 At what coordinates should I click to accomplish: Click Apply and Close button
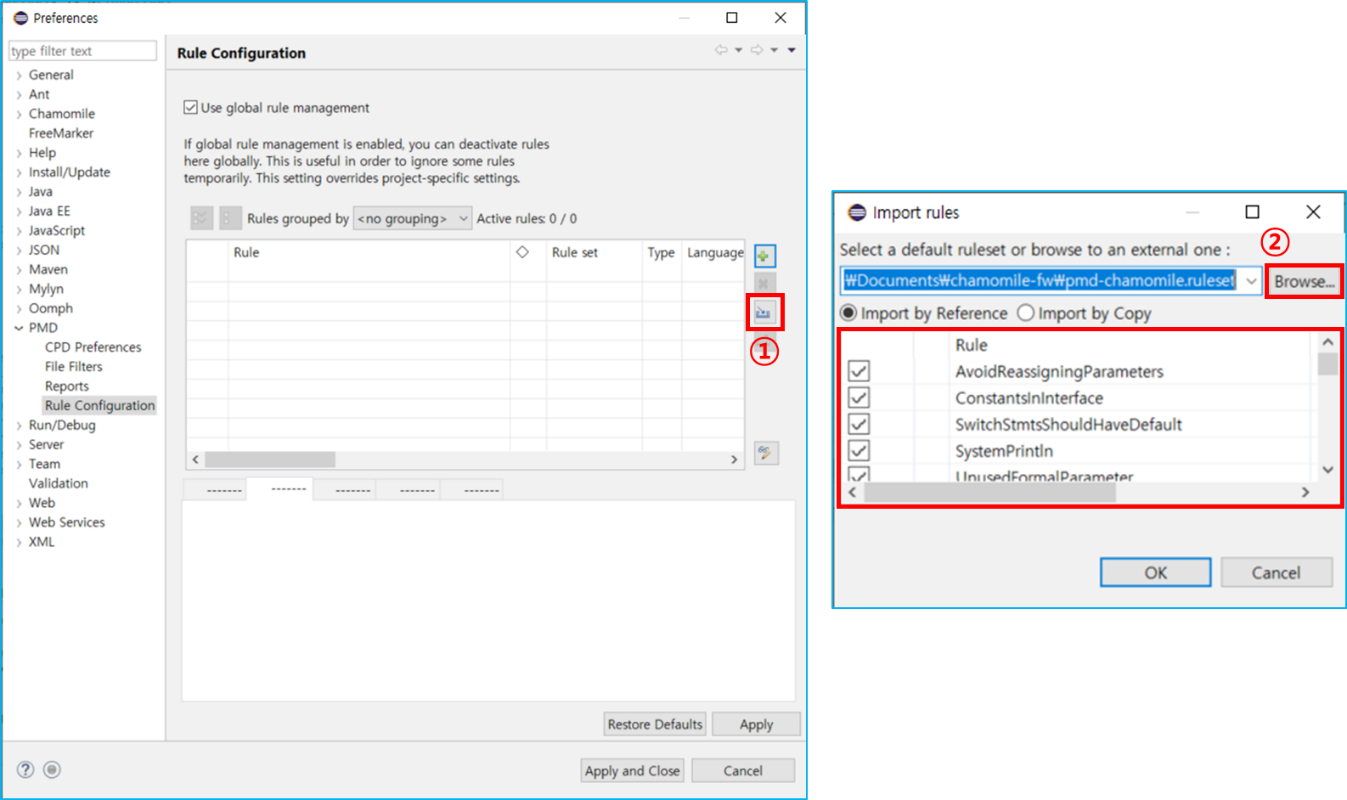[632, 771]
